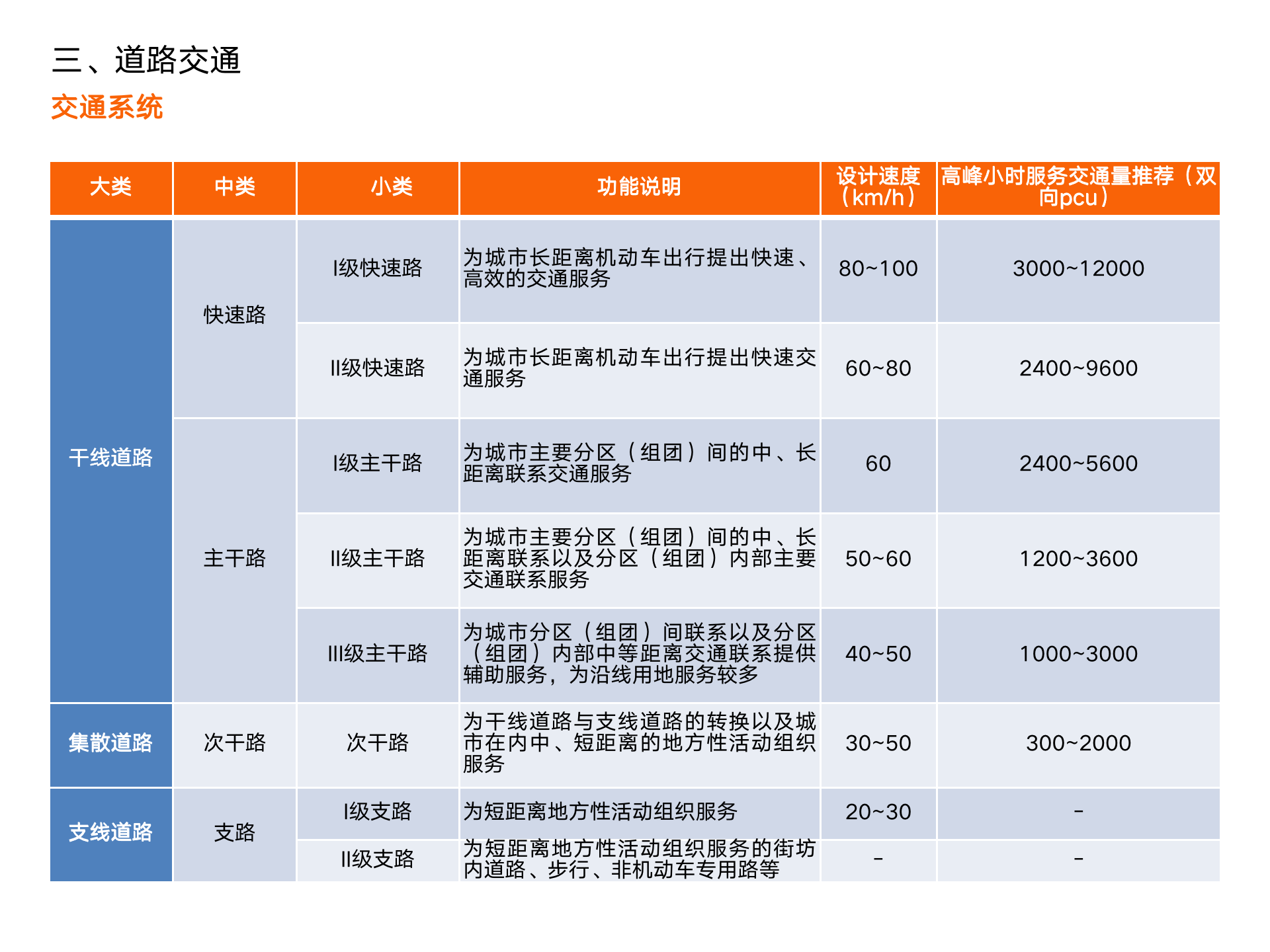
Task: Click the 为短距离地方性活动组织服务 description cell
Action: pyautogui.click(x=600, y=812)
